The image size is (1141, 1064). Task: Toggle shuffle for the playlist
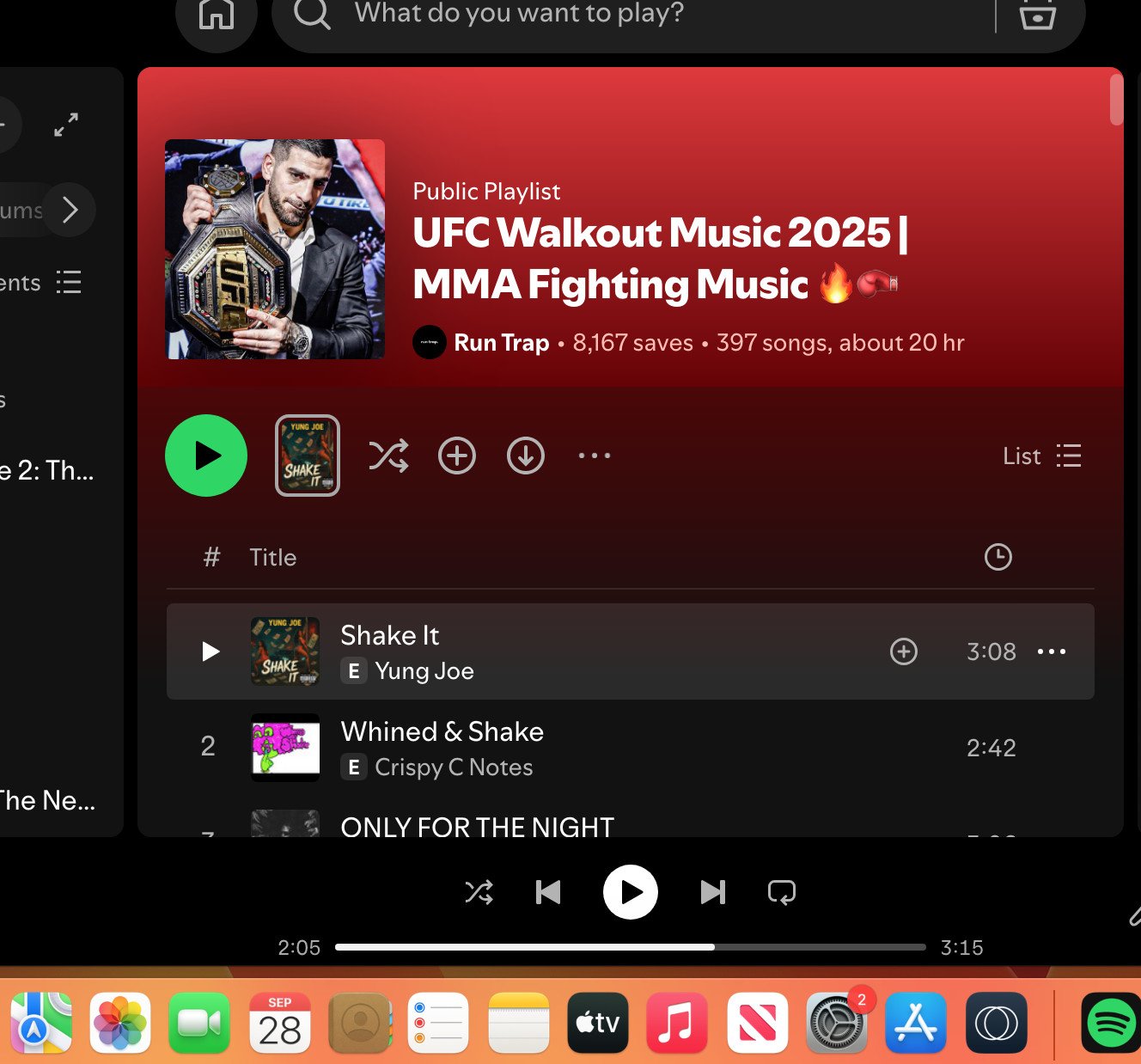pyautogui.click(x=388, y=456)
